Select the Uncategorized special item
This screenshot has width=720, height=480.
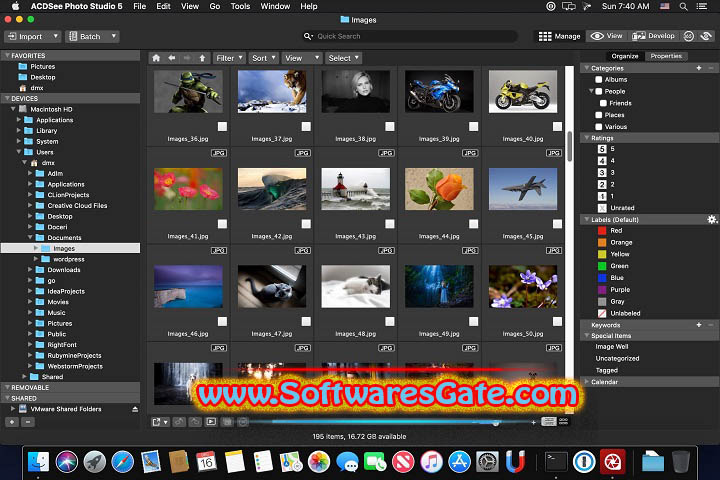(x=617, y=358)
